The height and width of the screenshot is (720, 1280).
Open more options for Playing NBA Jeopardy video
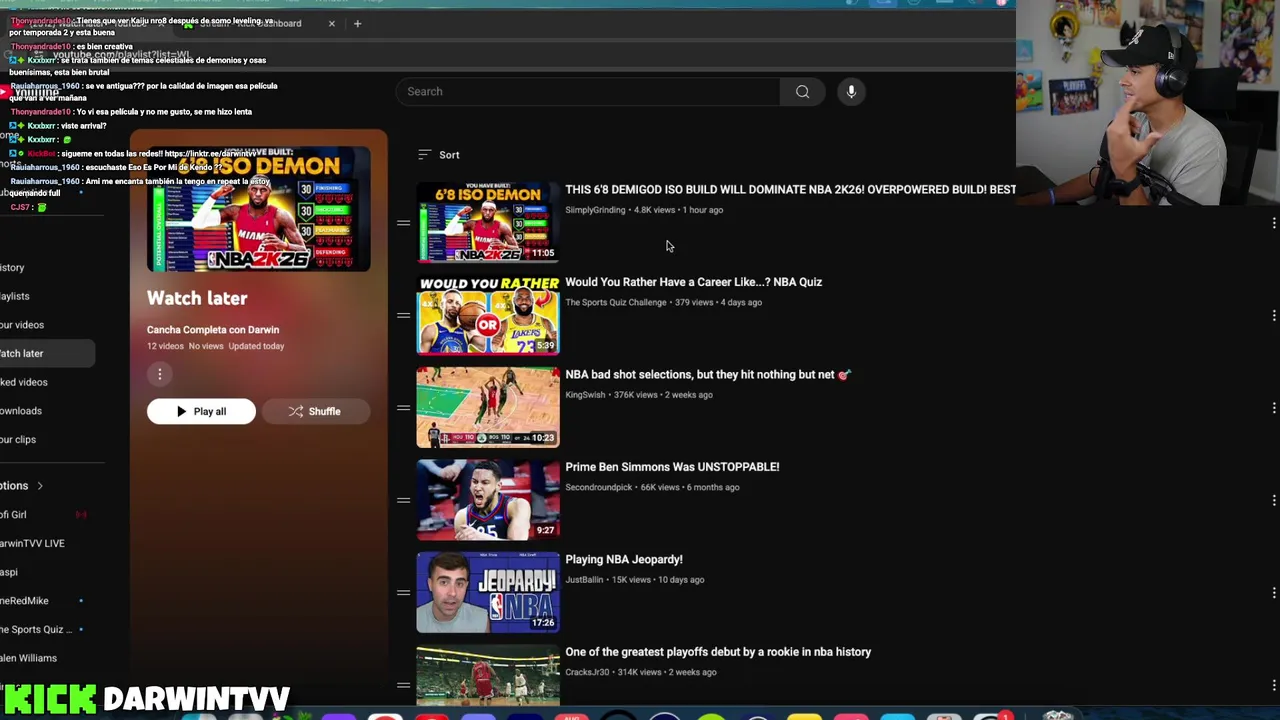[1274, 592]
